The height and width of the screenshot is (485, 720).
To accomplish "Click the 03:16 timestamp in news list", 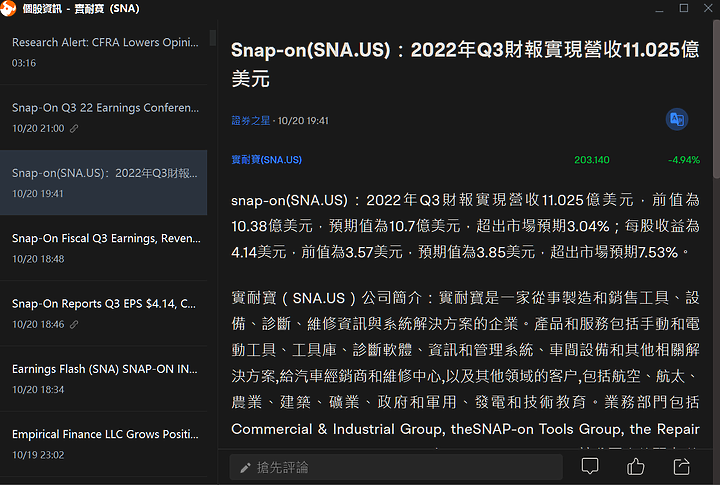I will point(24,63).
